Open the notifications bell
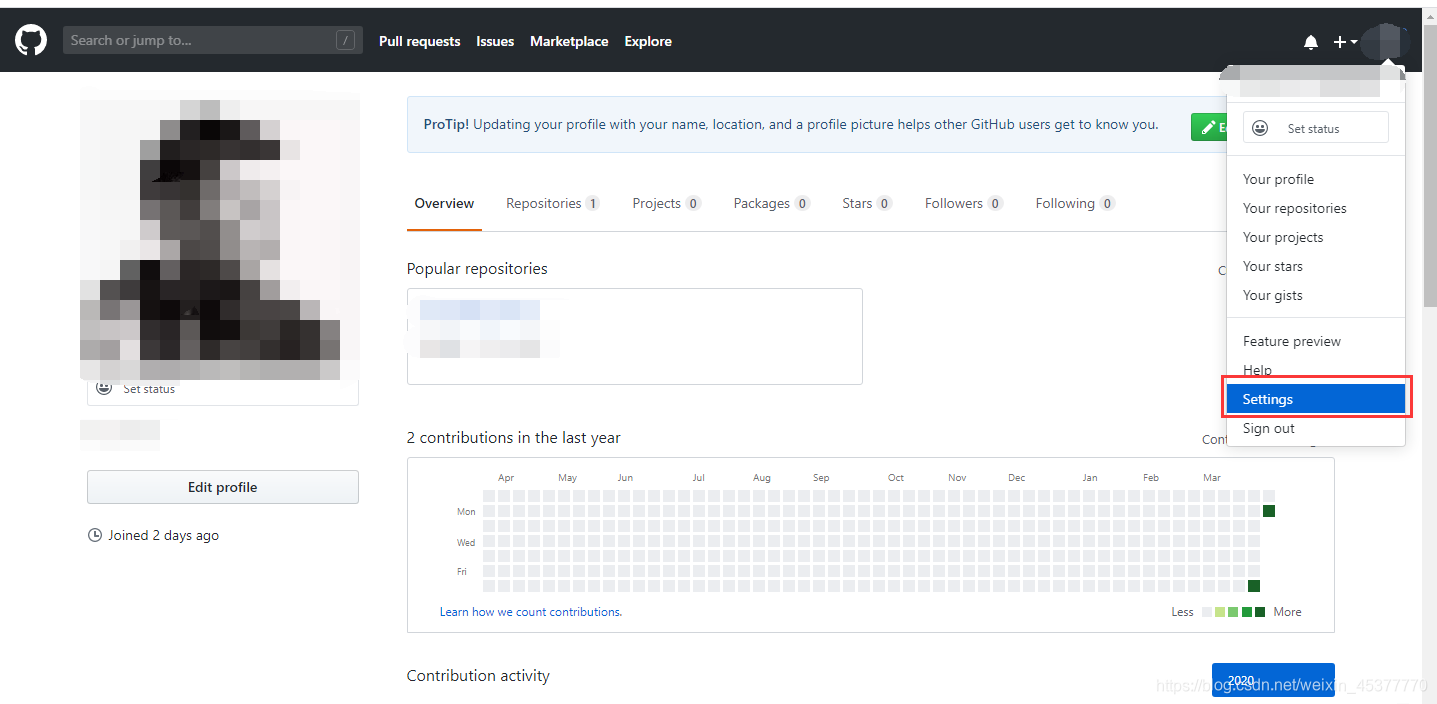The image size is (1437, 704). [x=1311, y=42]
